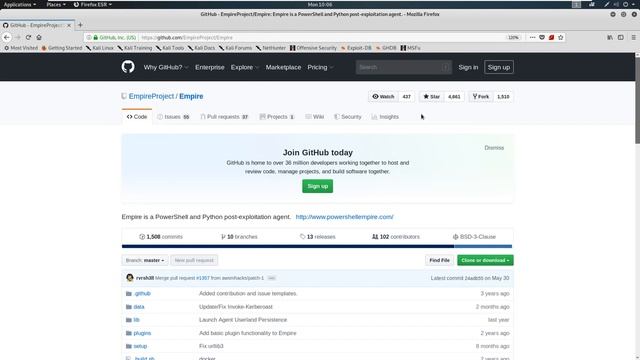The image size is (640, 360).
Task: Click the rvrsh3ll avatar image
Action: [130, 278]
